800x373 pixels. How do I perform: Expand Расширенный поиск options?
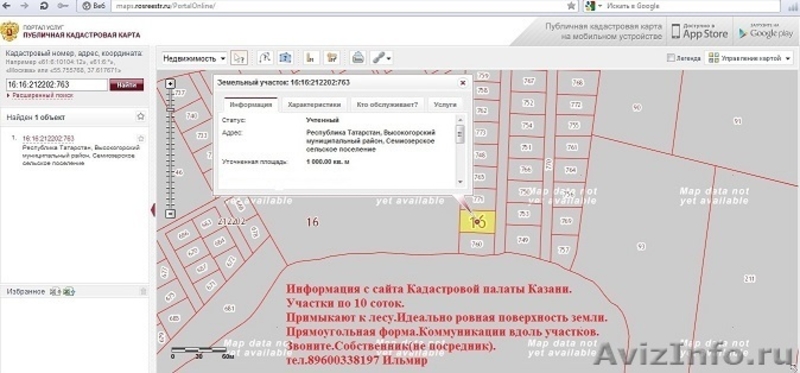pyautogui.click(x=42, y=95)
